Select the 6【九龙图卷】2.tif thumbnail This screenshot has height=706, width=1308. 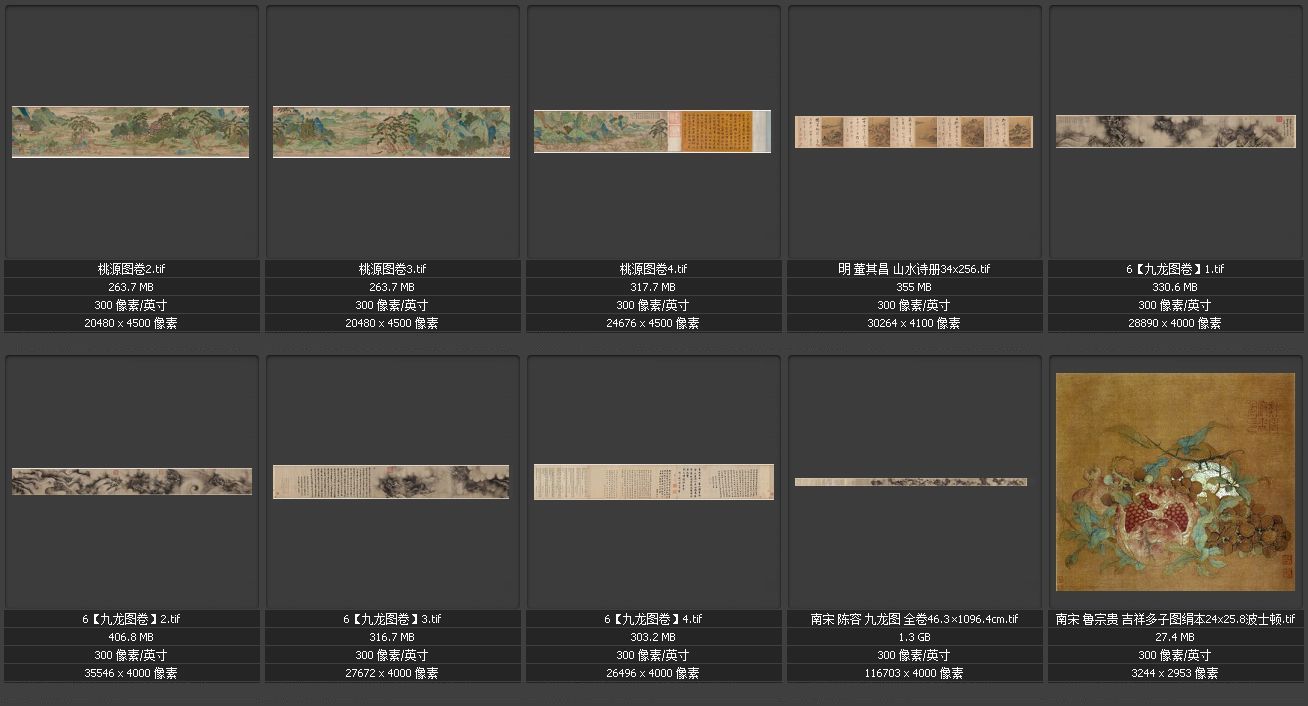click(x=131, y=481)
